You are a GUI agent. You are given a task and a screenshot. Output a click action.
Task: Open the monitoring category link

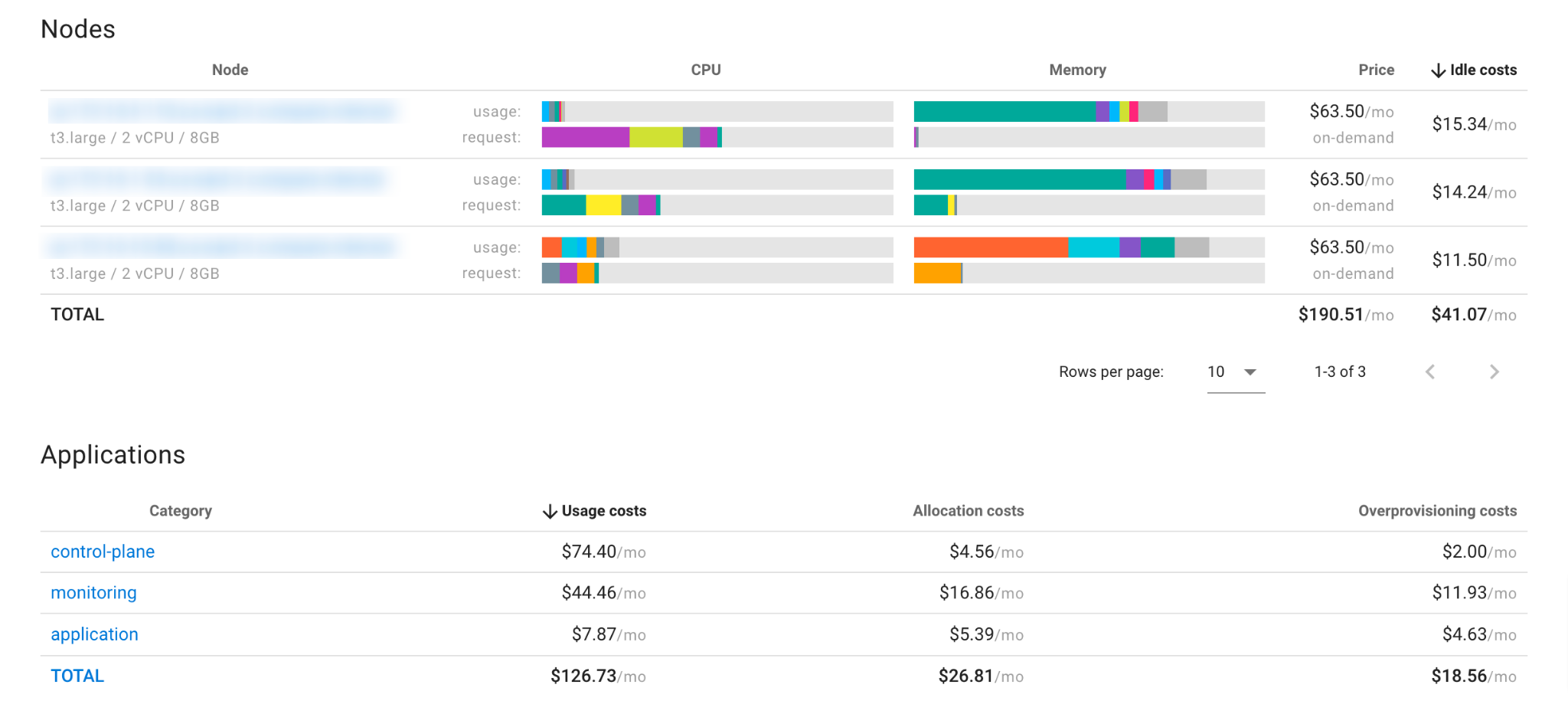tap(93, 593)
